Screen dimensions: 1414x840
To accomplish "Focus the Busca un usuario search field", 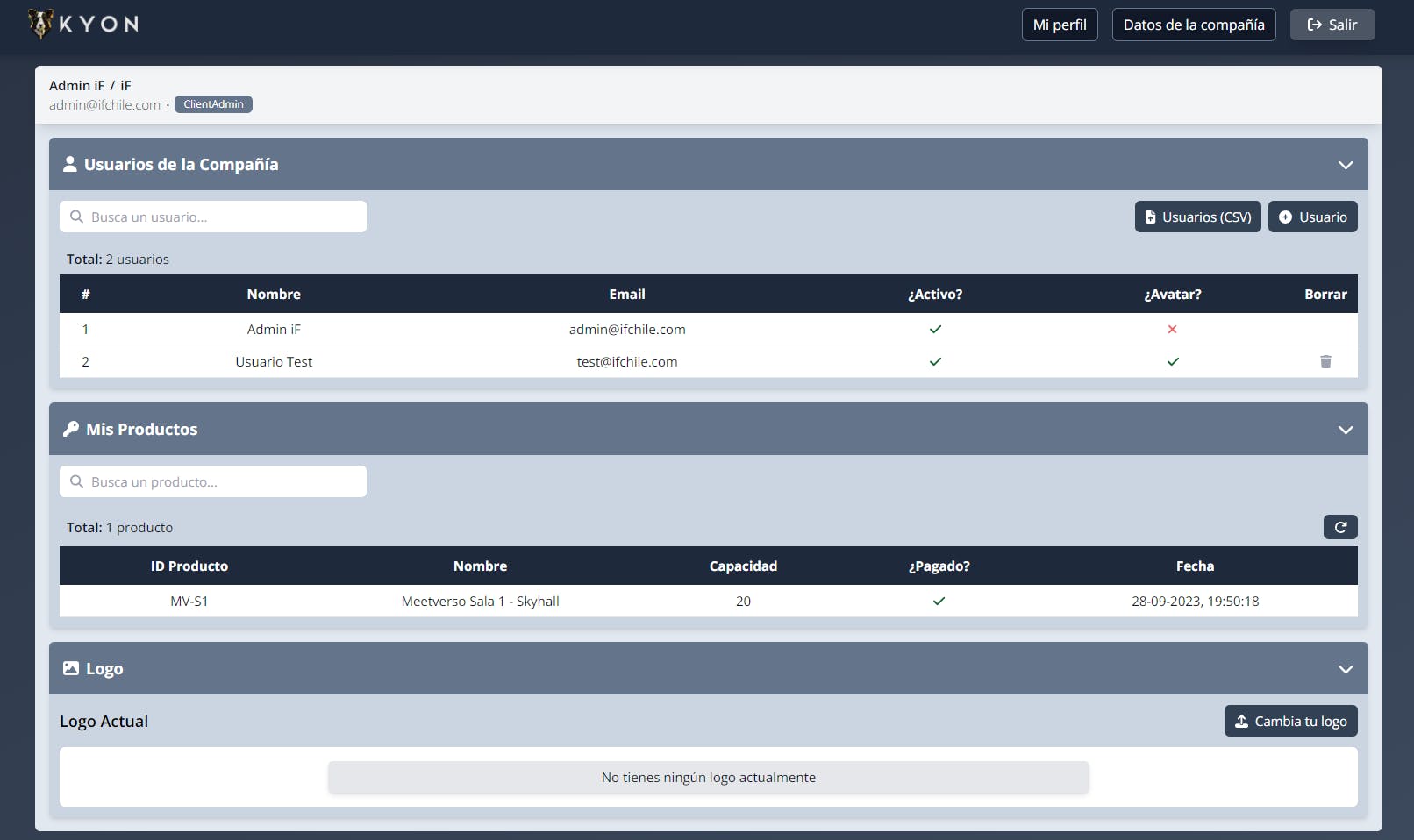I will [x=213, y=217].
